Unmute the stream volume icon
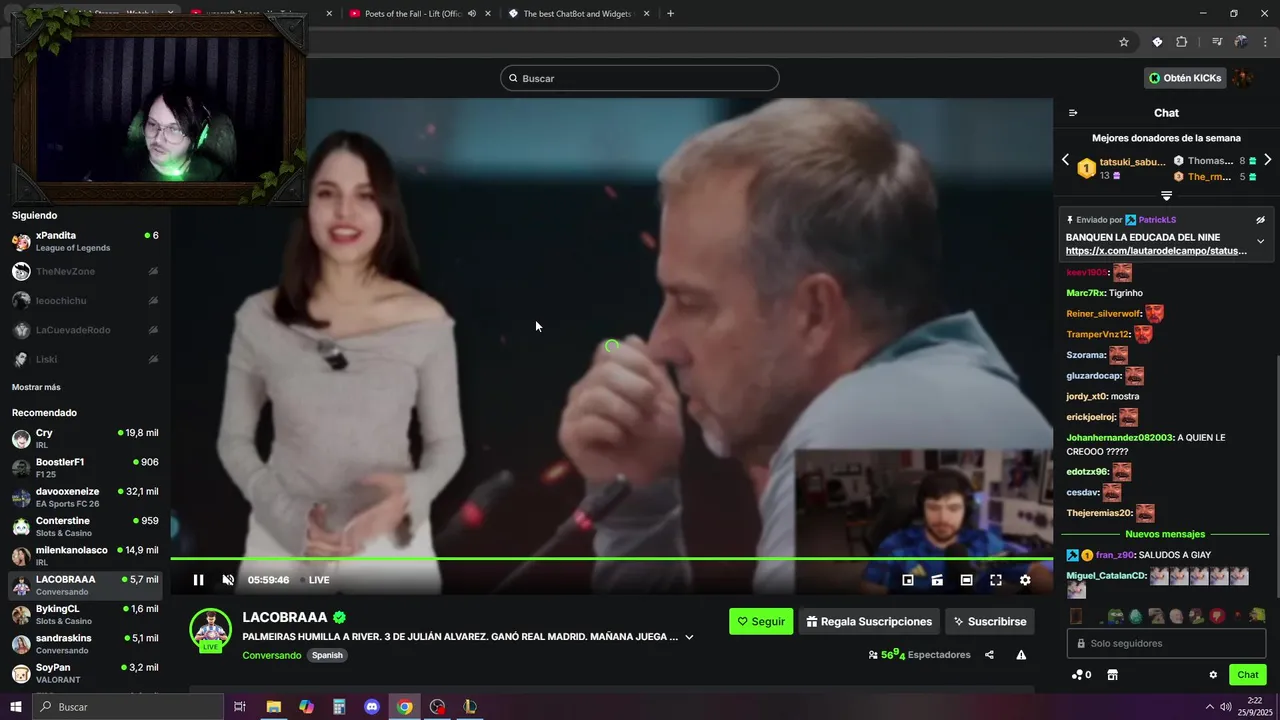Viewport: 1280px width, 720px height. [x=228, y=580]
